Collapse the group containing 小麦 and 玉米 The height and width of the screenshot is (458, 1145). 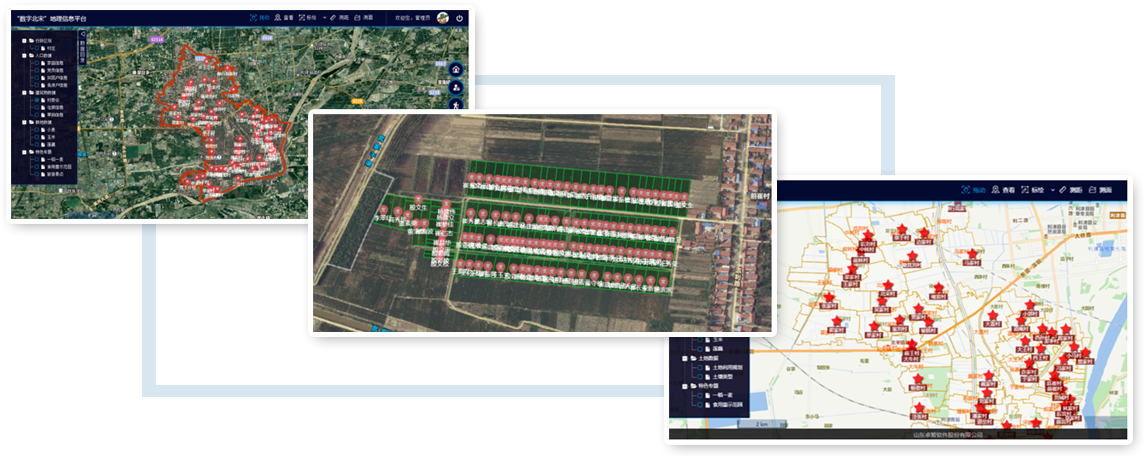click(24, 123)
